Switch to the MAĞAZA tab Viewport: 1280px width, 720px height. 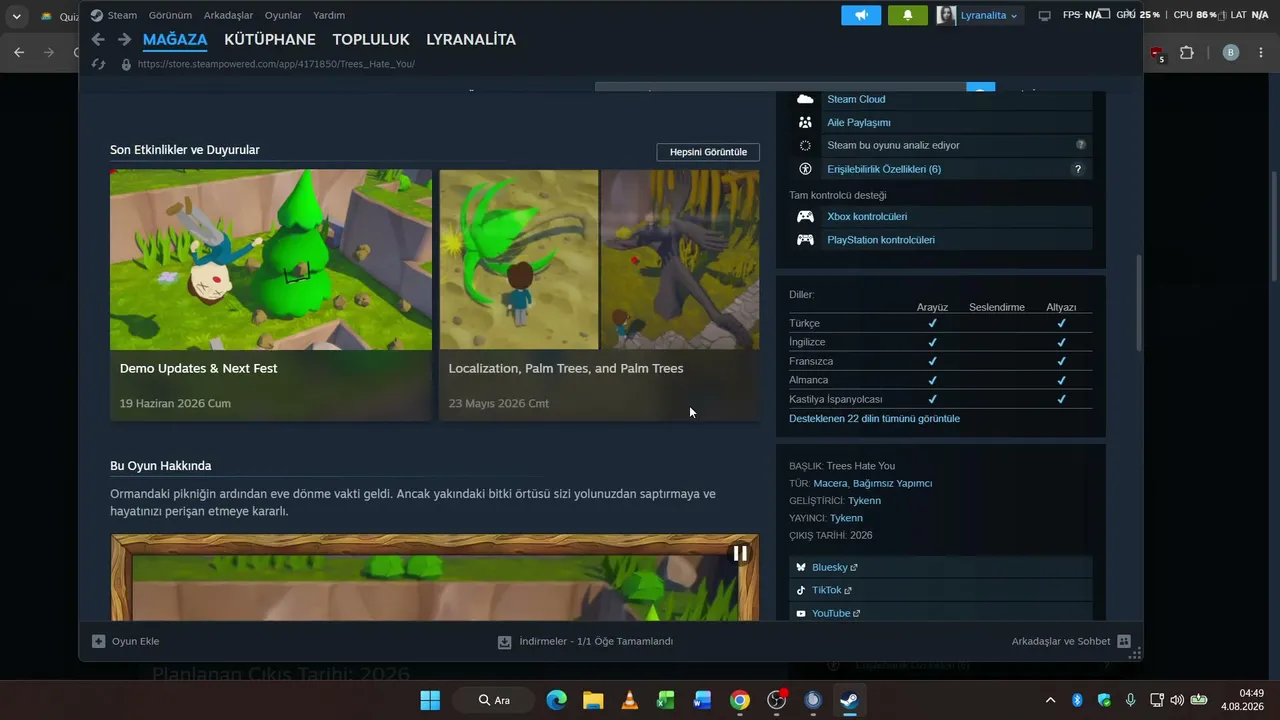pos(175,40)
